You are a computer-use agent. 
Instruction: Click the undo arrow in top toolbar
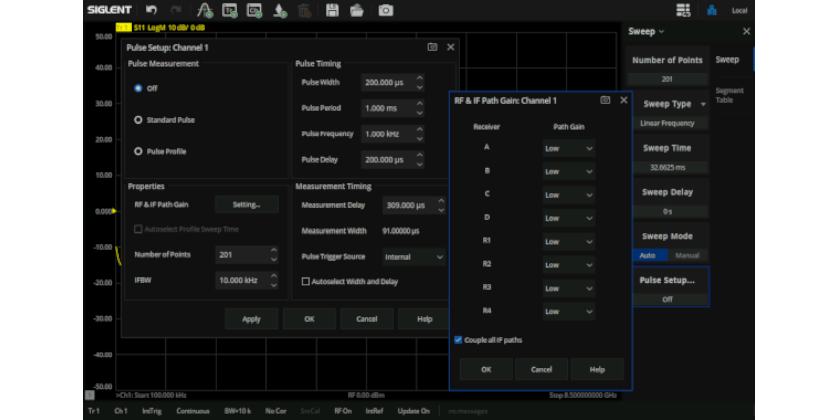coord(151,10)
